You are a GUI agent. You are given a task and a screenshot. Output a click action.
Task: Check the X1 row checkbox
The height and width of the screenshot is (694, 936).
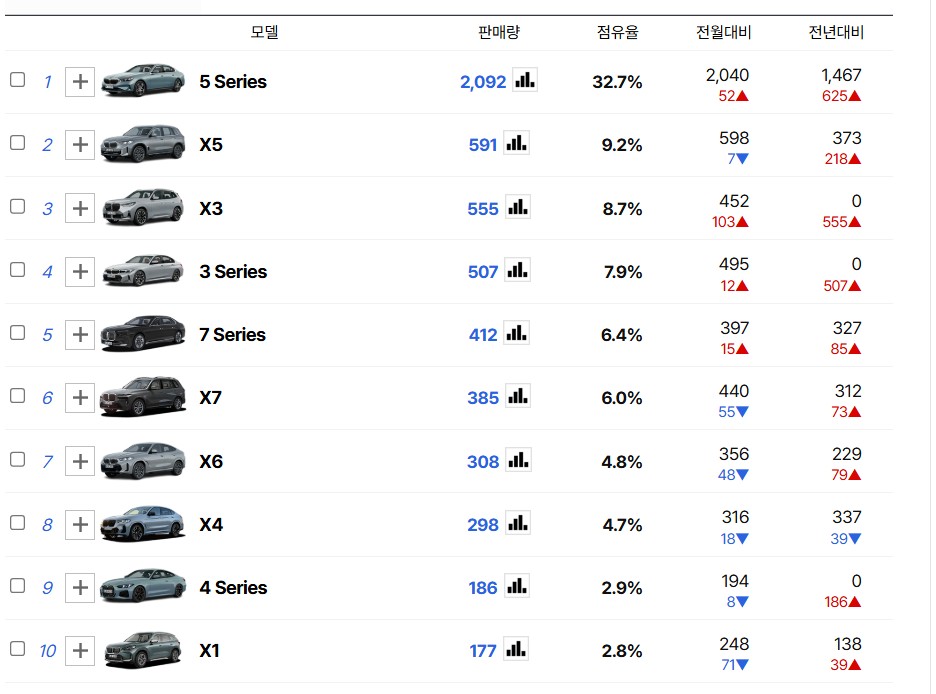click(x=17, y=649)
